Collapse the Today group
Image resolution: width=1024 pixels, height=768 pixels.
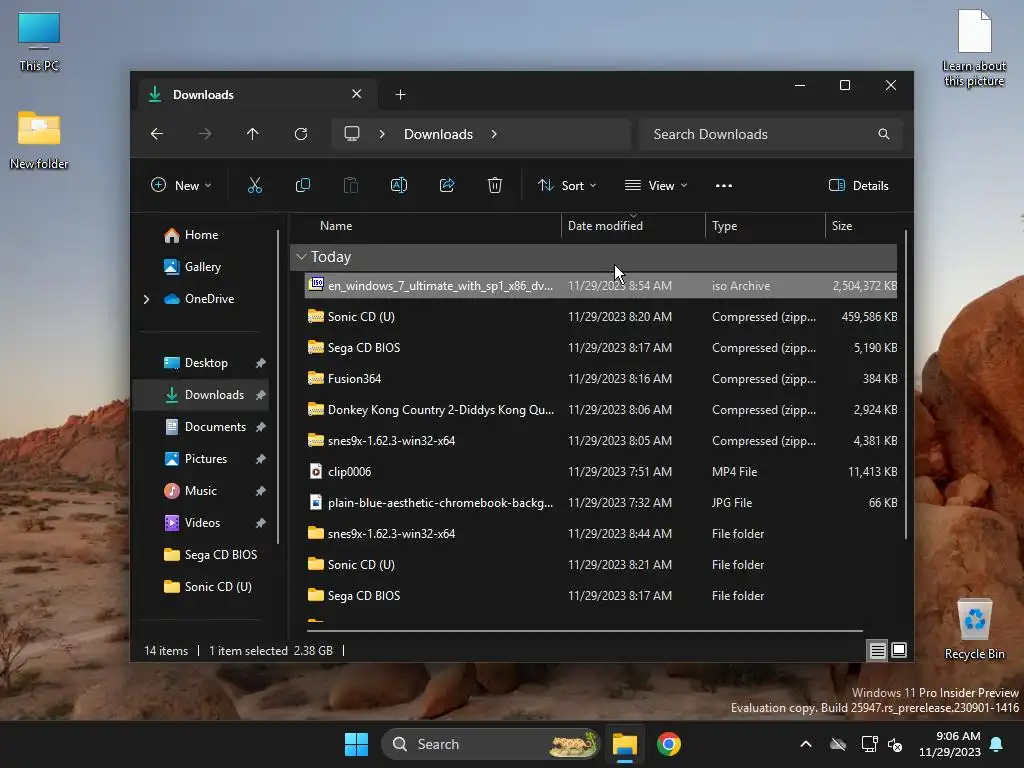(301, 257)
